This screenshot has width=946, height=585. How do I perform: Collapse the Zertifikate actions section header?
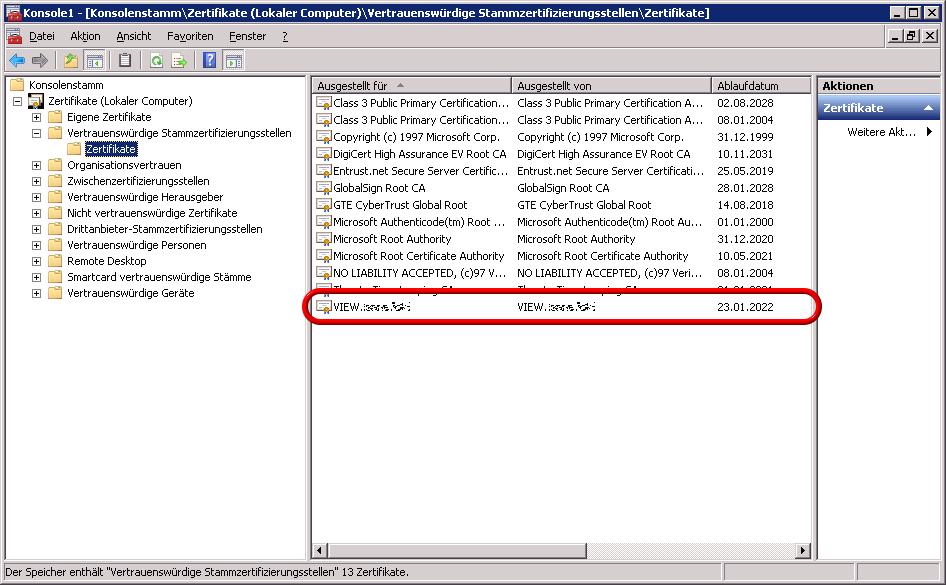pos(928,108)
